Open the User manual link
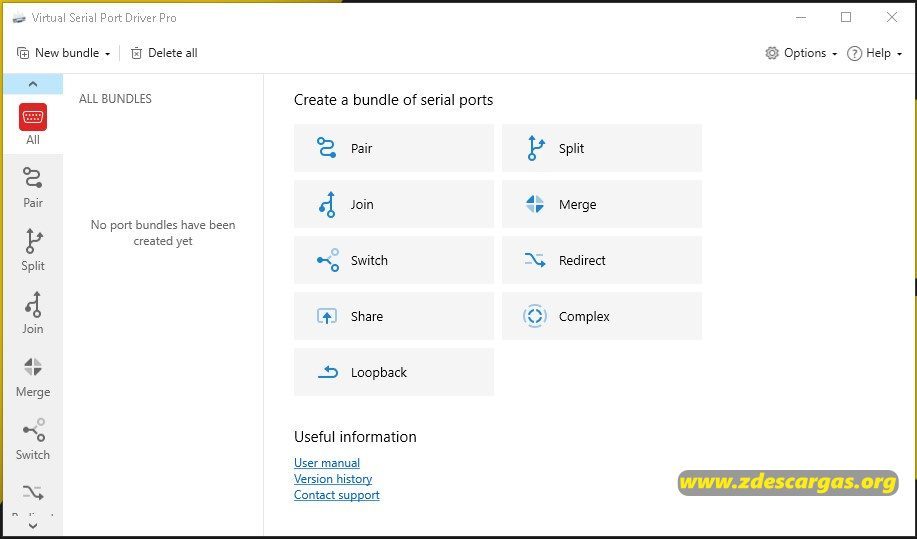The height and width of the screenshot is (539, 917). pyautogui.click(x=327, y=462)
